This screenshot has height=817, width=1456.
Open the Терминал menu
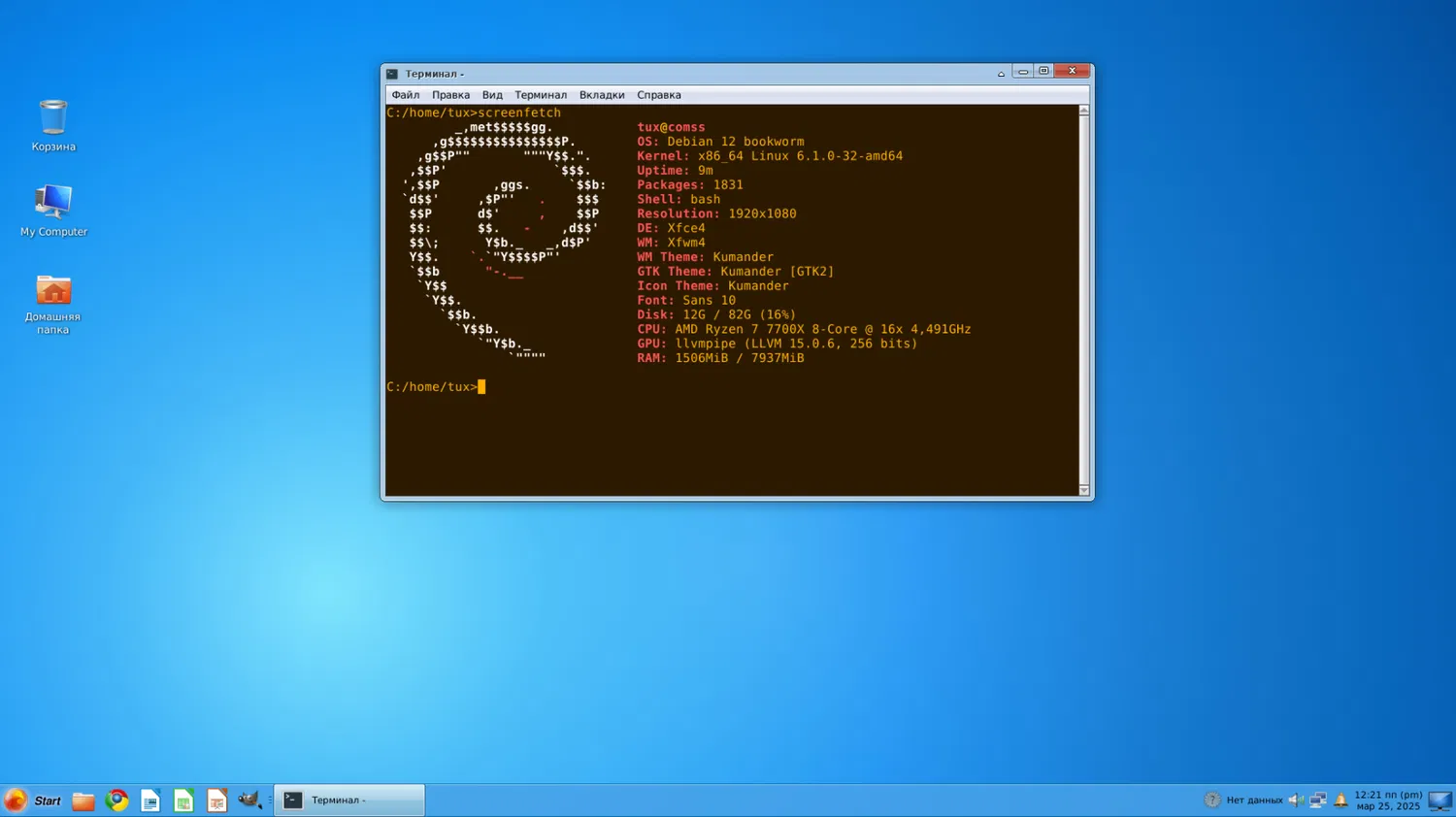pyautogui.click(x=541, y=95)
